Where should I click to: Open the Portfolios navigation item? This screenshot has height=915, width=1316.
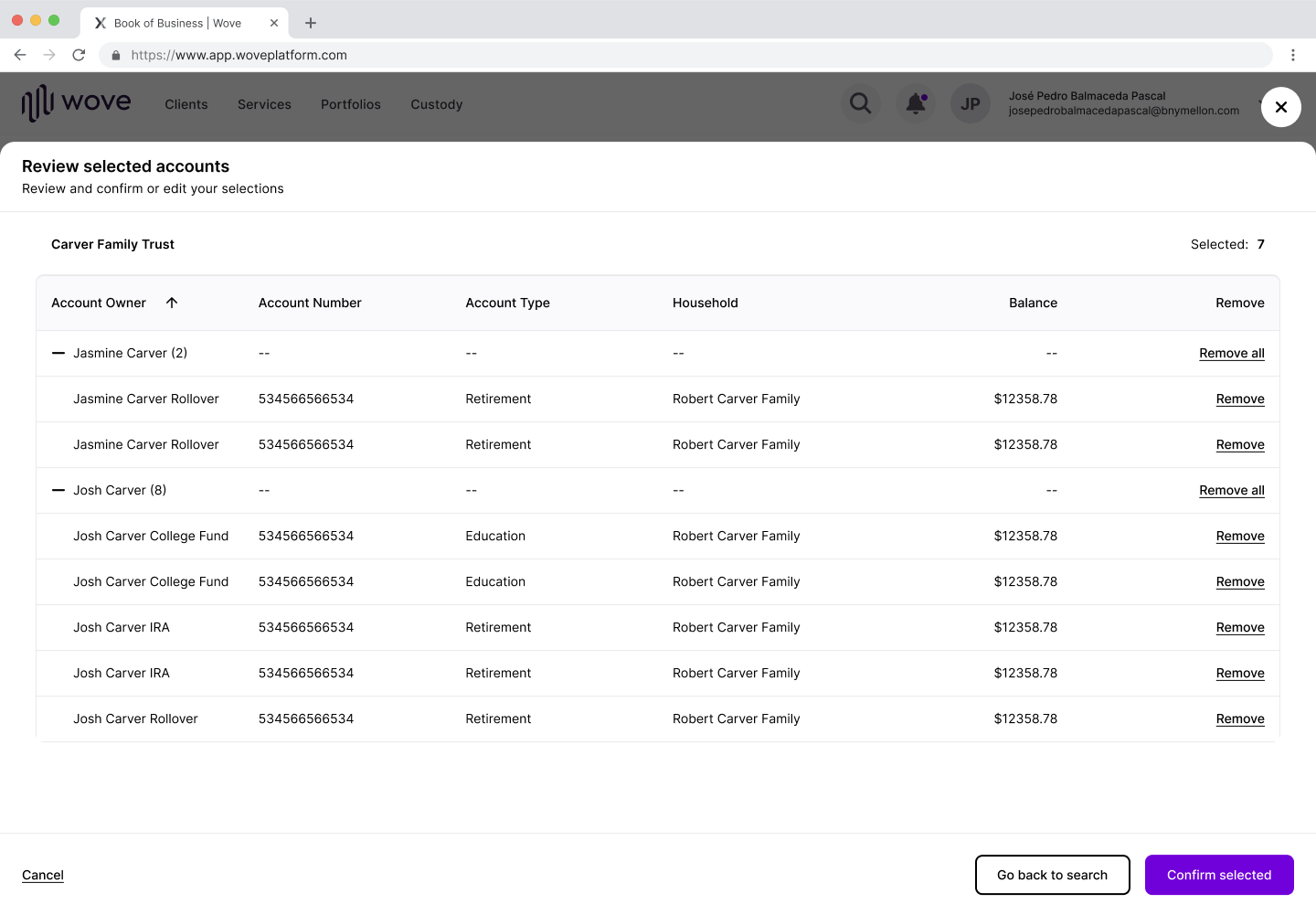point(350,104)
